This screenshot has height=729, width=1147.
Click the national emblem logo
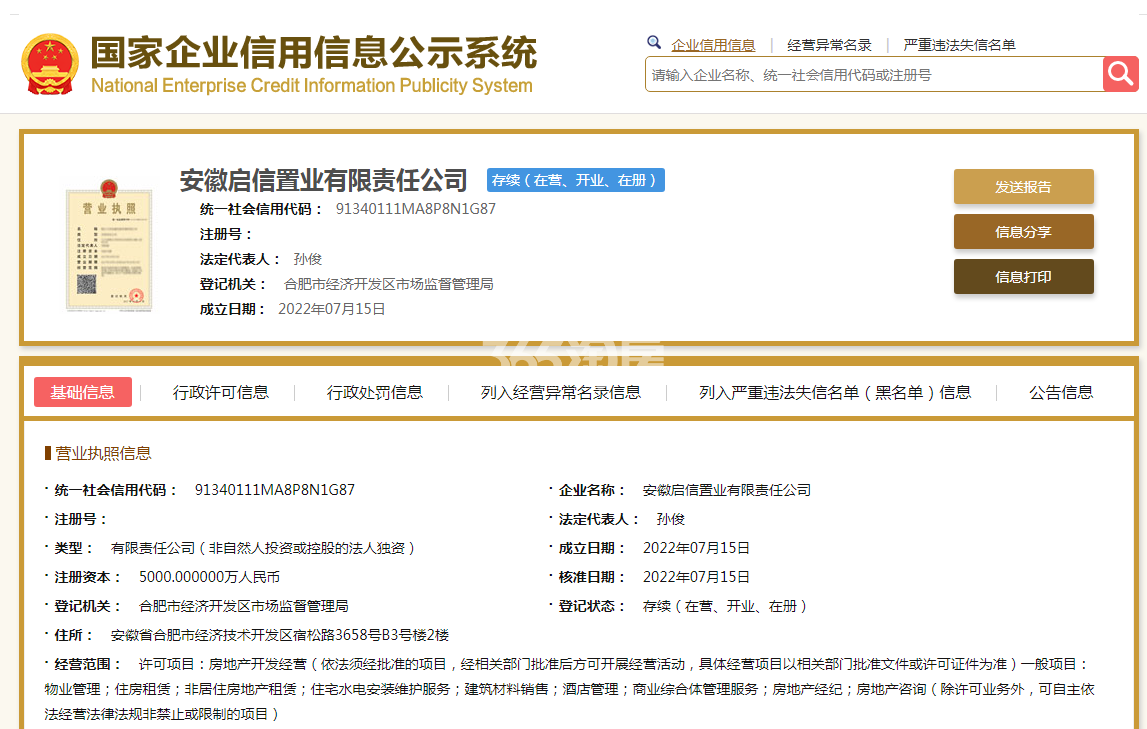tap(50, 64)
